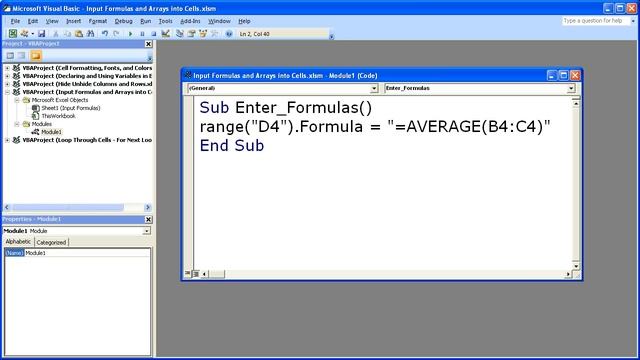The height and width of the screenshot is (360, 640).
Task: Open the Enter_Formulas procedure dropdown
Action: pyautogui.click(x=571, y=88)
